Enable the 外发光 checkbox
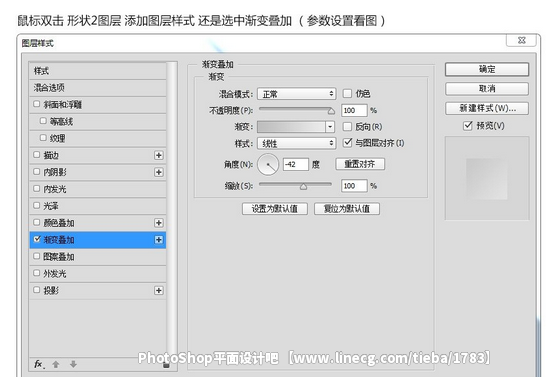The width and height of the screenshot is (546, 377). [37, 273]
